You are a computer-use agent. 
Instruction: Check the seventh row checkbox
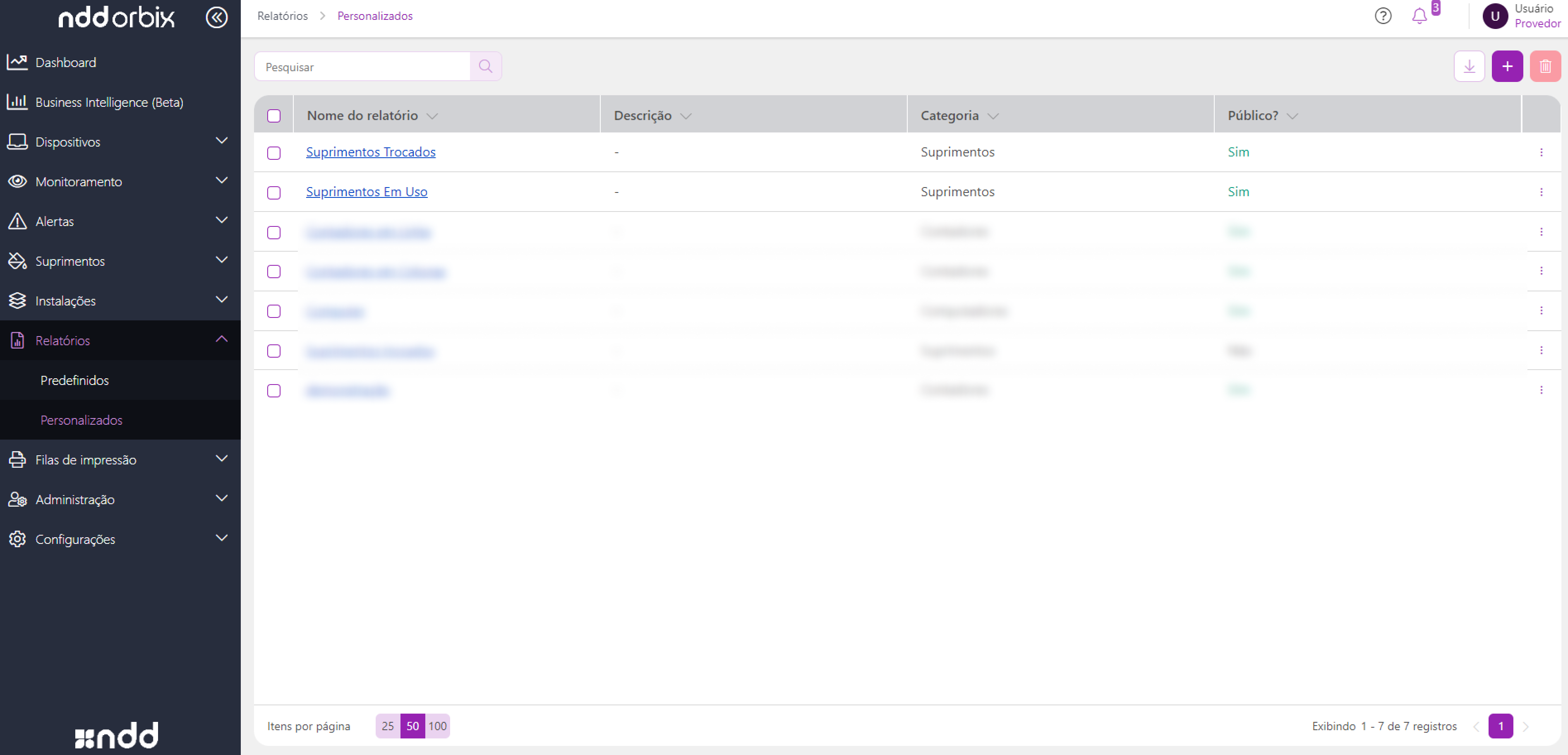pos(274,390)
